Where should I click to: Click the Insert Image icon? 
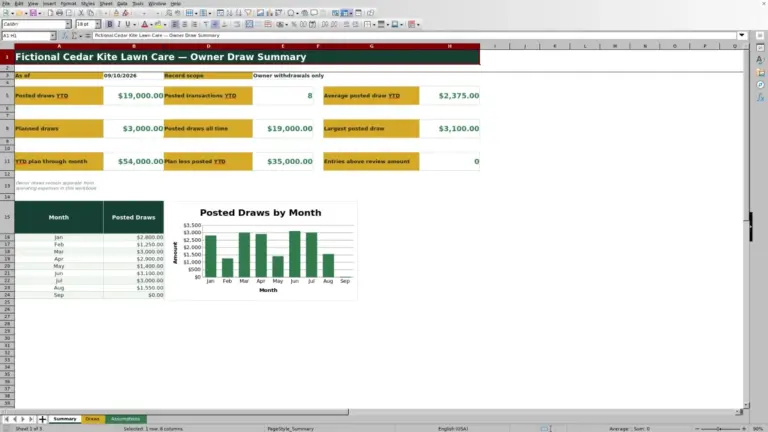click(x=260, y=13)
